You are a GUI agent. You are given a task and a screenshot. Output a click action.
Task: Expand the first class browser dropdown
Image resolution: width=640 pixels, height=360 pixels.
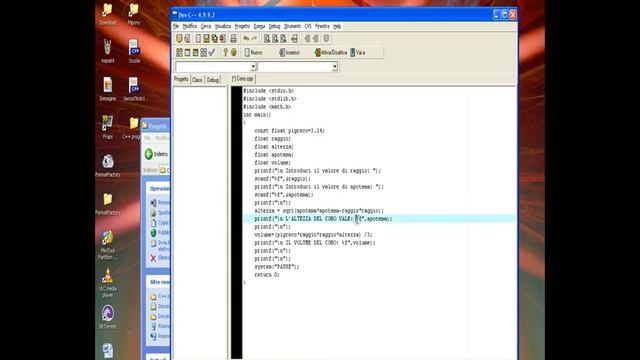click(x=253, y=67)
